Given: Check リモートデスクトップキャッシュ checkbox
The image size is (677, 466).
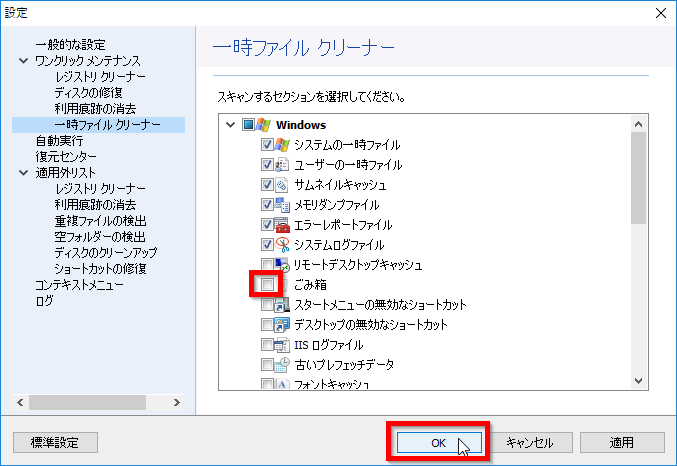Looking at the screenshot, I should pyautogui.click(x=267, y=264).
